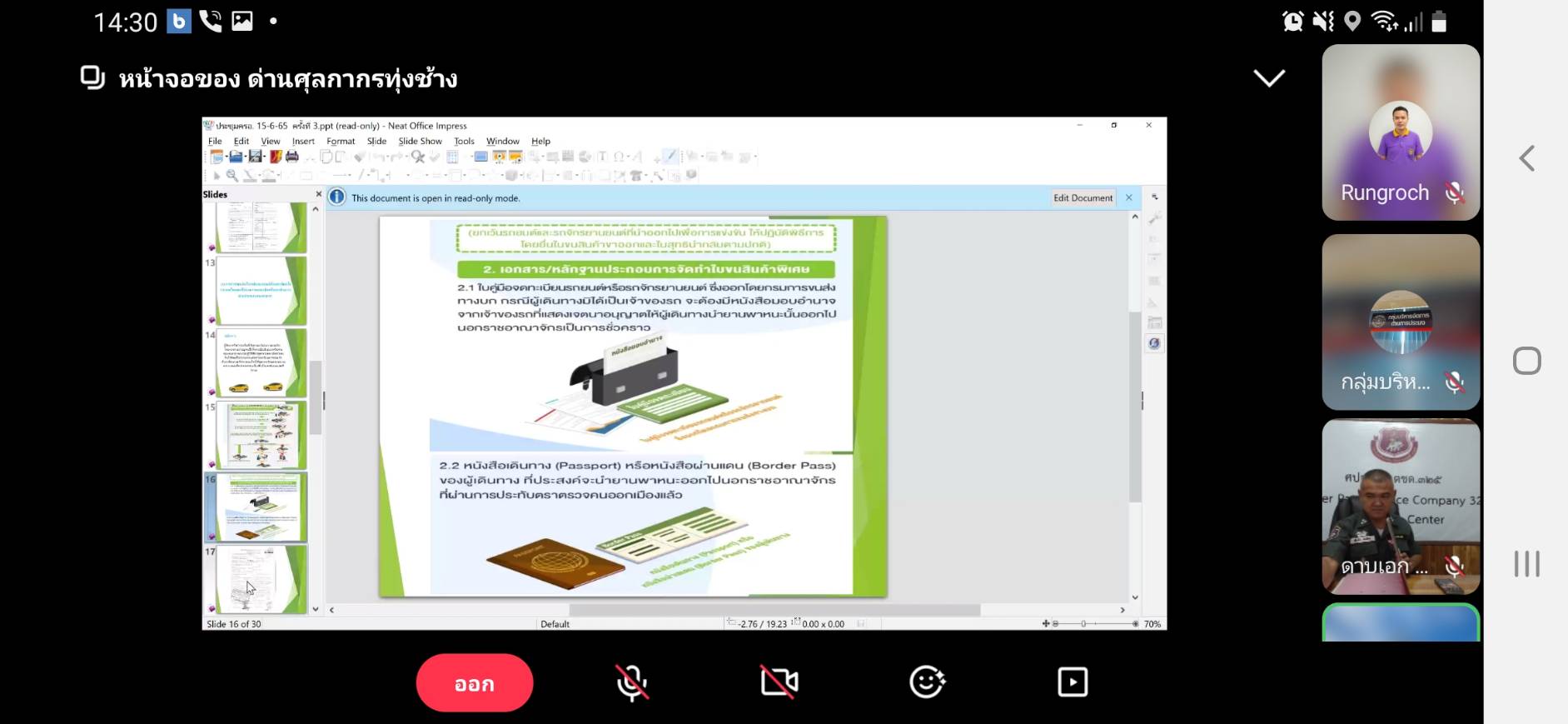This screenshot has height=724, width=1568.
Task: Click the Export as PDF toolbar icon
Action: pyautogui.click(x=276, y=157)
